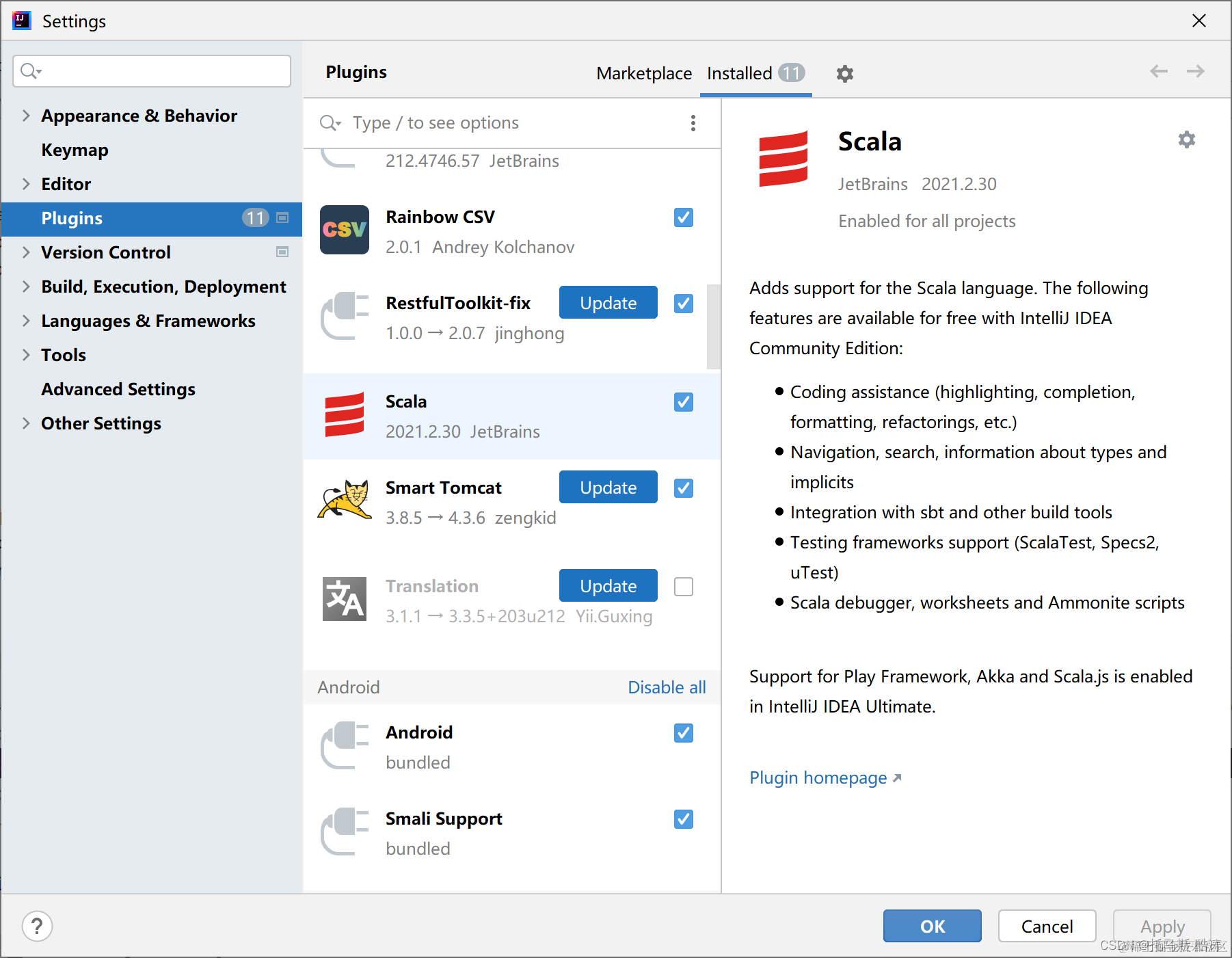Image resolution: width=1232 pixels, height=958 pixels.
Task: Disable the RestfulToolkit-fix plugin checkbox
Action: click(x=684, y=304)
